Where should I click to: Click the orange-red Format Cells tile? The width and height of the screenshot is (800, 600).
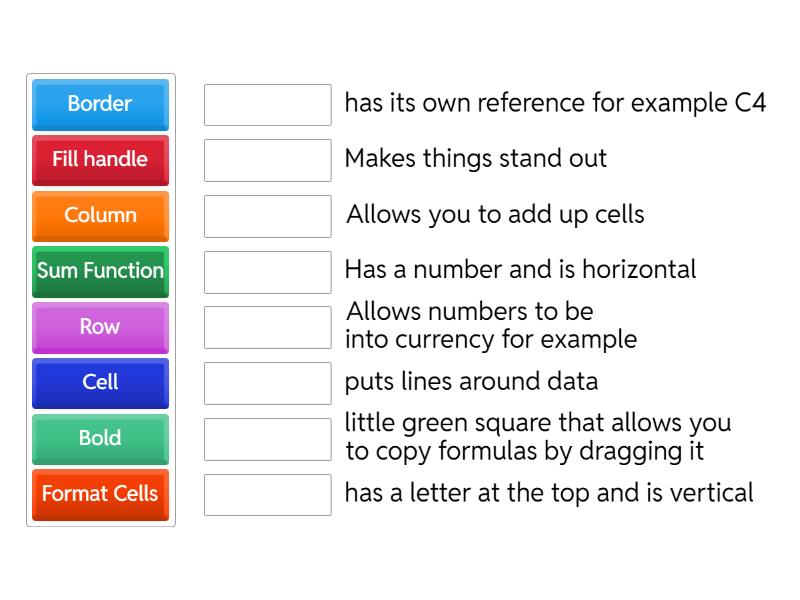click(x=100, y=494)
